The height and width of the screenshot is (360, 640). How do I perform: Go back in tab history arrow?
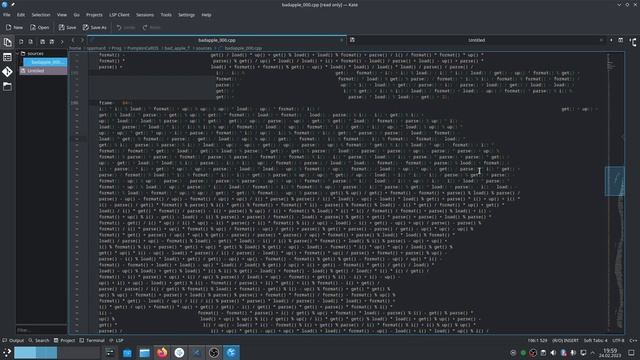pos(73,40)
